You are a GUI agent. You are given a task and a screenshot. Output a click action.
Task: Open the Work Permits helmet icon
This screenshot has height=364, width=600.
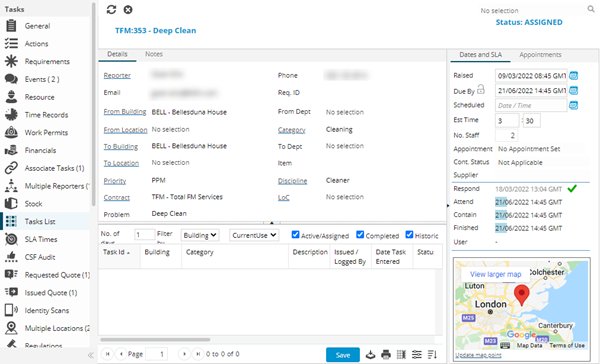click(x=11, y=132)
